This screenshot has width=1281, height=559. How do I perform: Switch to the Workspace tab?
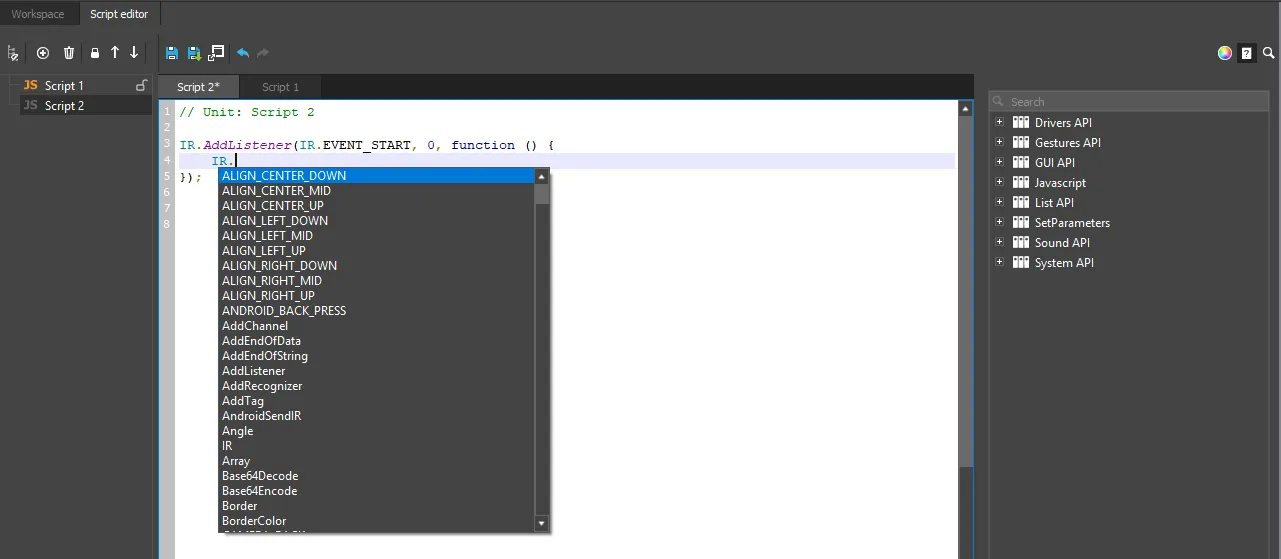(x=38, y=14)
